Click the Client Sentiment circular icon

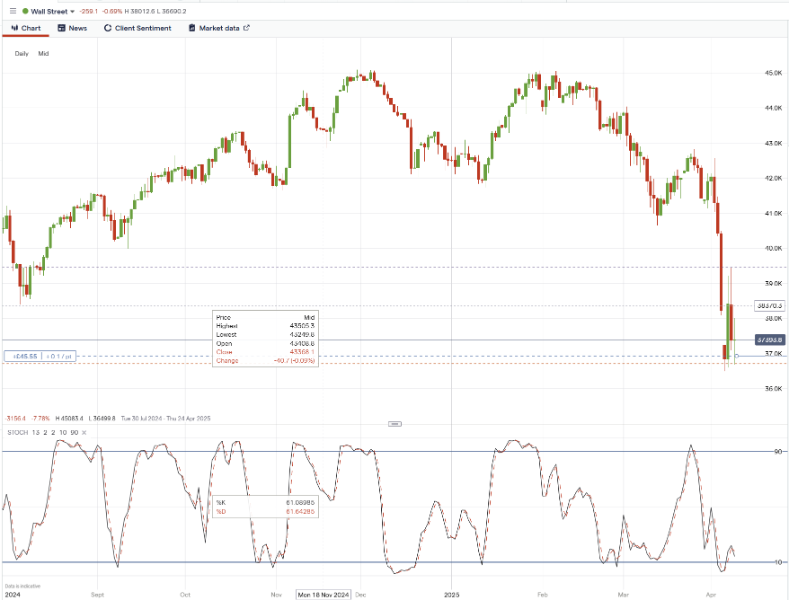tap(108, 28)
